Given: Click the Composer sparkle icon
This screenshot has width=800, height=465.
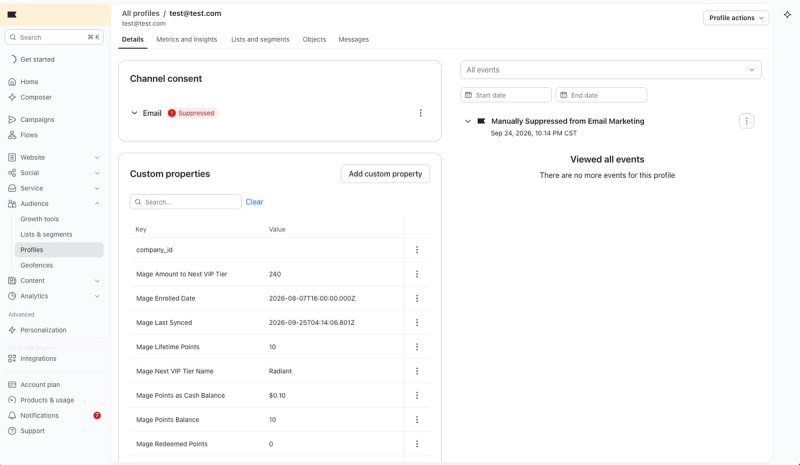Looking at the screenshot, I should tap(12, 97).
